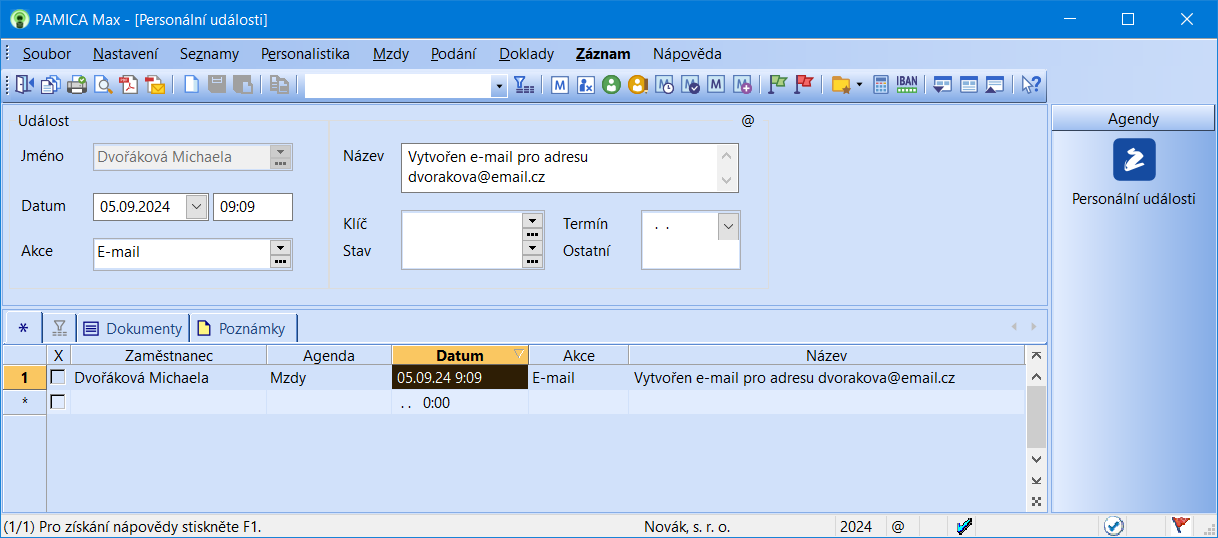Sort by Zaměstnanec column header
Image resolution: width=1218 pixels, height=538 pixels.
[x=169, y=355]
